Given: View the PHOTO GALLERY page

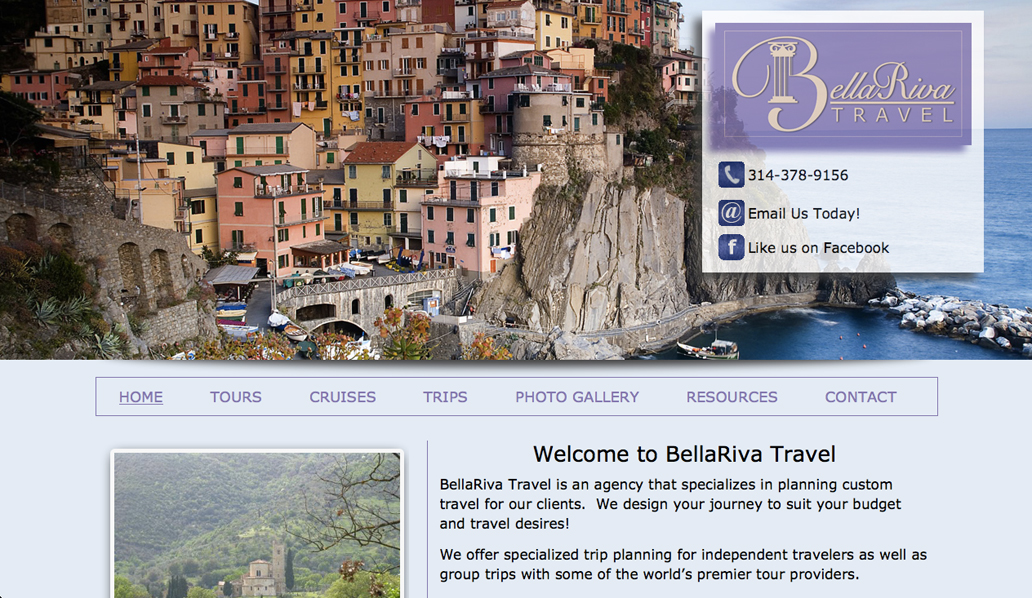Looking at the screenshot, I should 577,397.
